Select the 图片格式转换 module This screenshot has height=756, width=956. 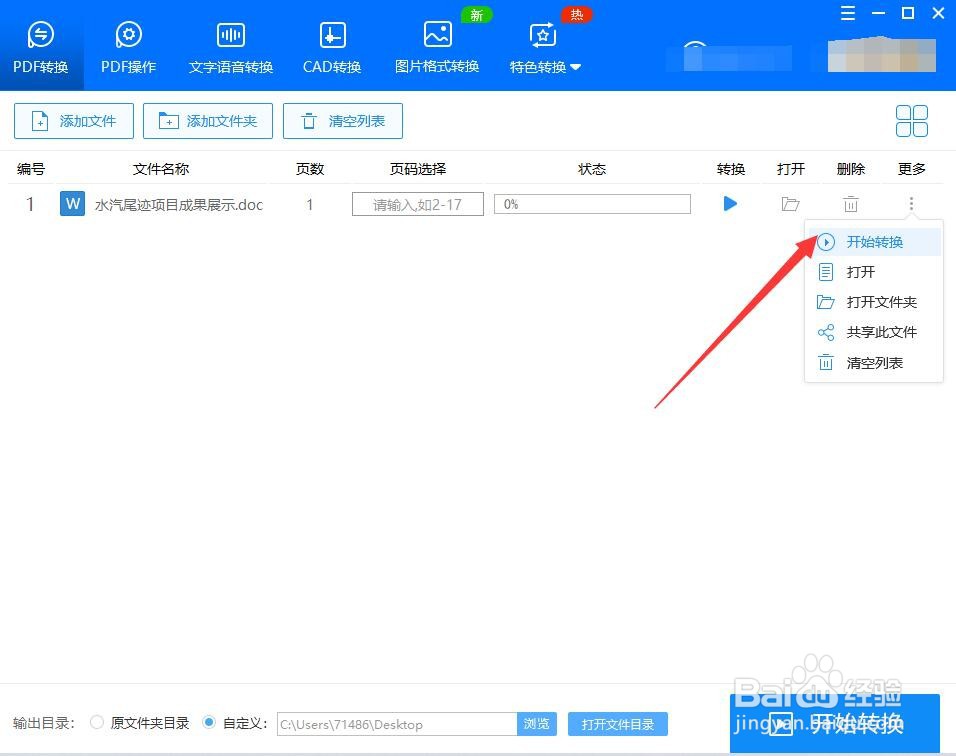[x=437, y=44]
